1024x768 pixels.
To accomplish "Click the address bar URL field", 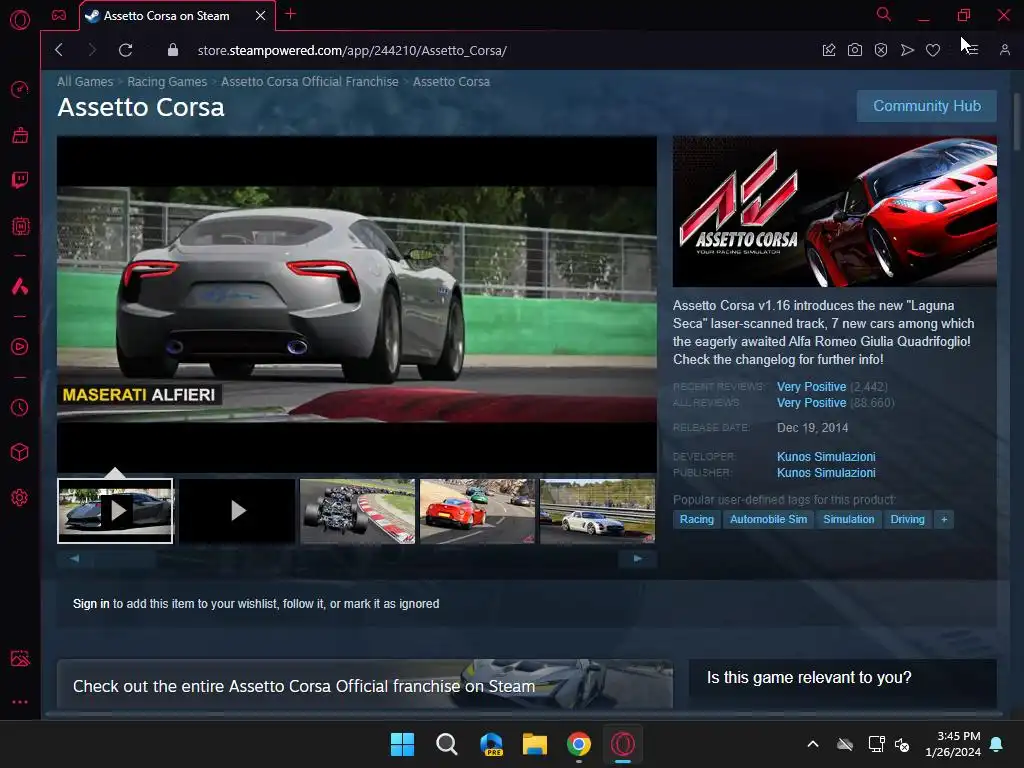I will click(352, 50).
